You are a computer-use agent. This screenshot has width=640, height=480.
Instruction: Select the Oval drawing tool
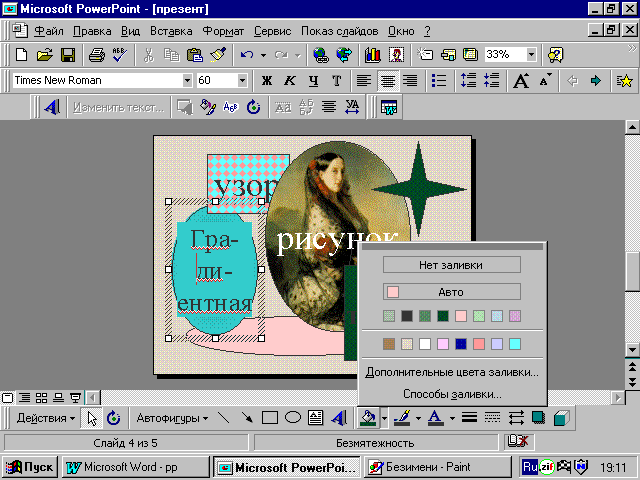click(x=293, y=418)
